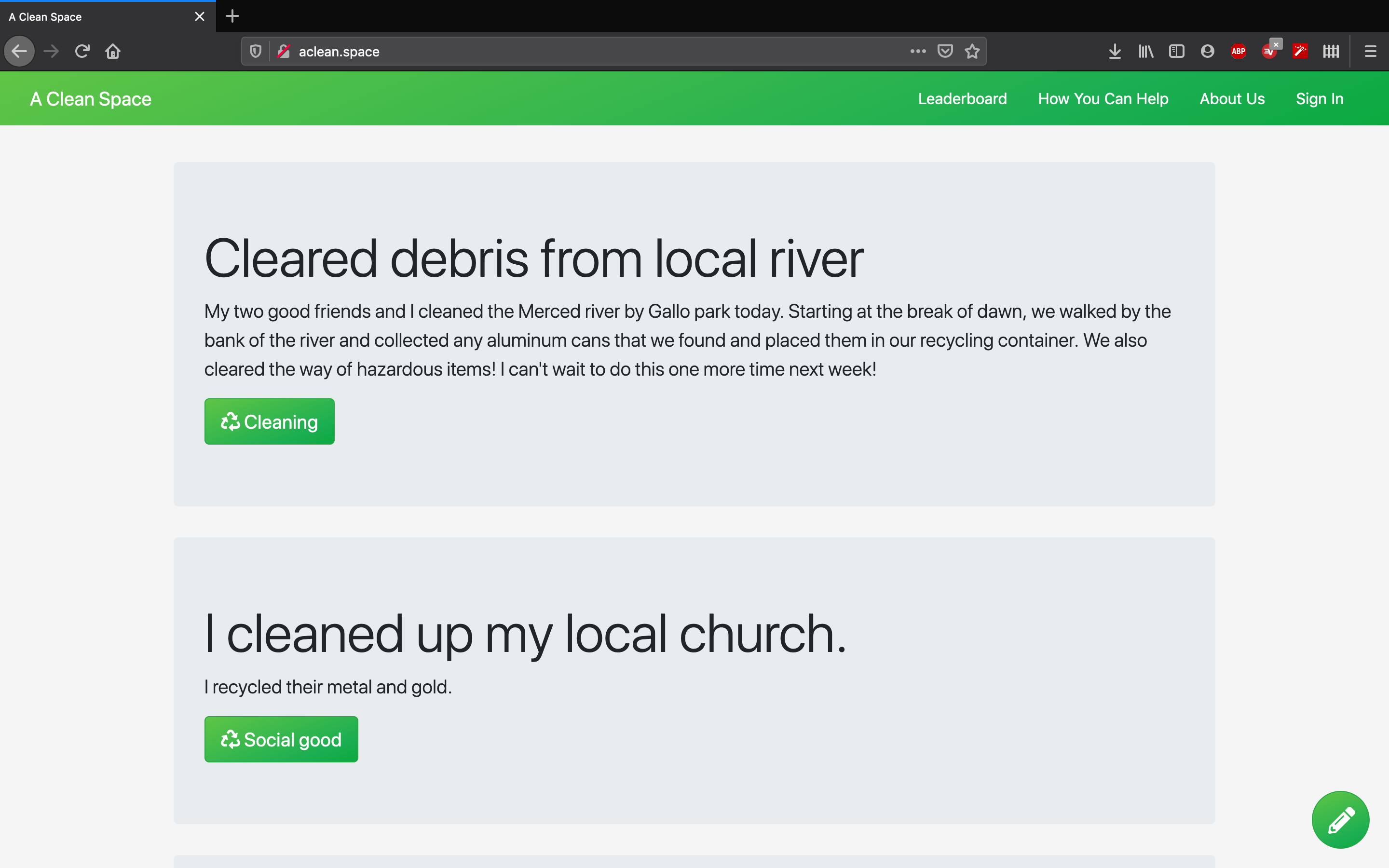Click the insecure connection padlock icon
The image size is (1389, 868).
[284, 52]
